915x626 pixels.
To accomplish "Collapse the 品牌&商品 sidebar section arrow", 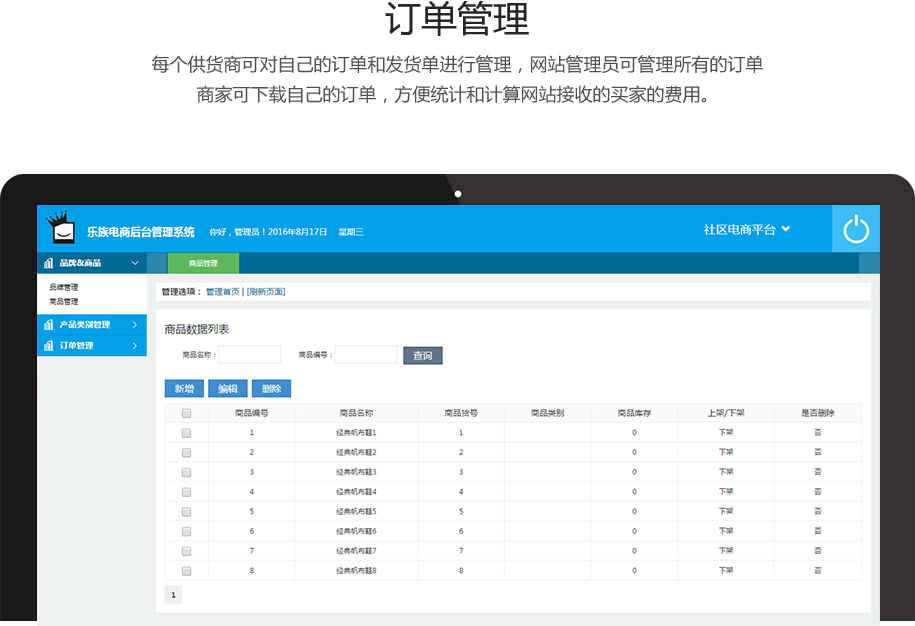I will pyautogui.click(x=135, y=264).
